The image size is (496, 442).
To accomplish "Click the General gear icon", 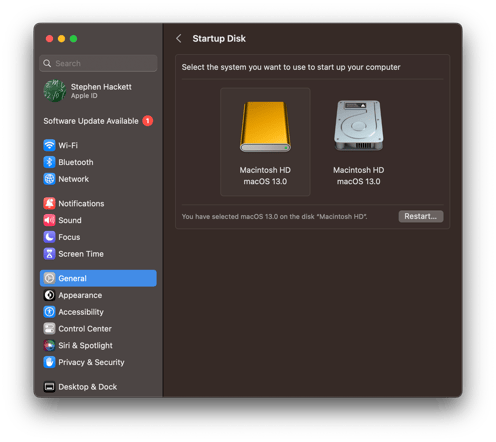I will coord(49,278).
